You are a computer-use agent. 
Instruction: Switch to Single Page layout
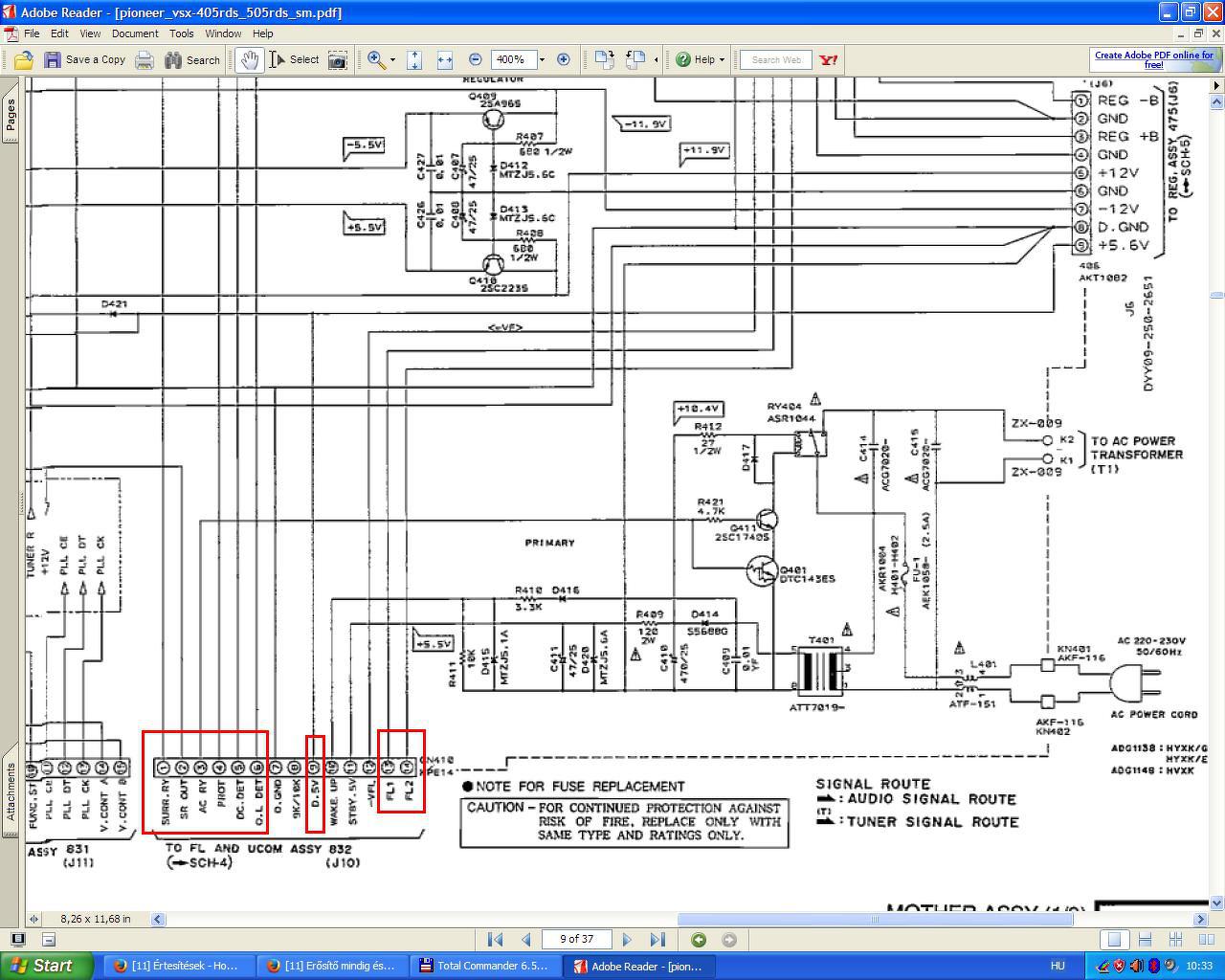click(1113, 939)
